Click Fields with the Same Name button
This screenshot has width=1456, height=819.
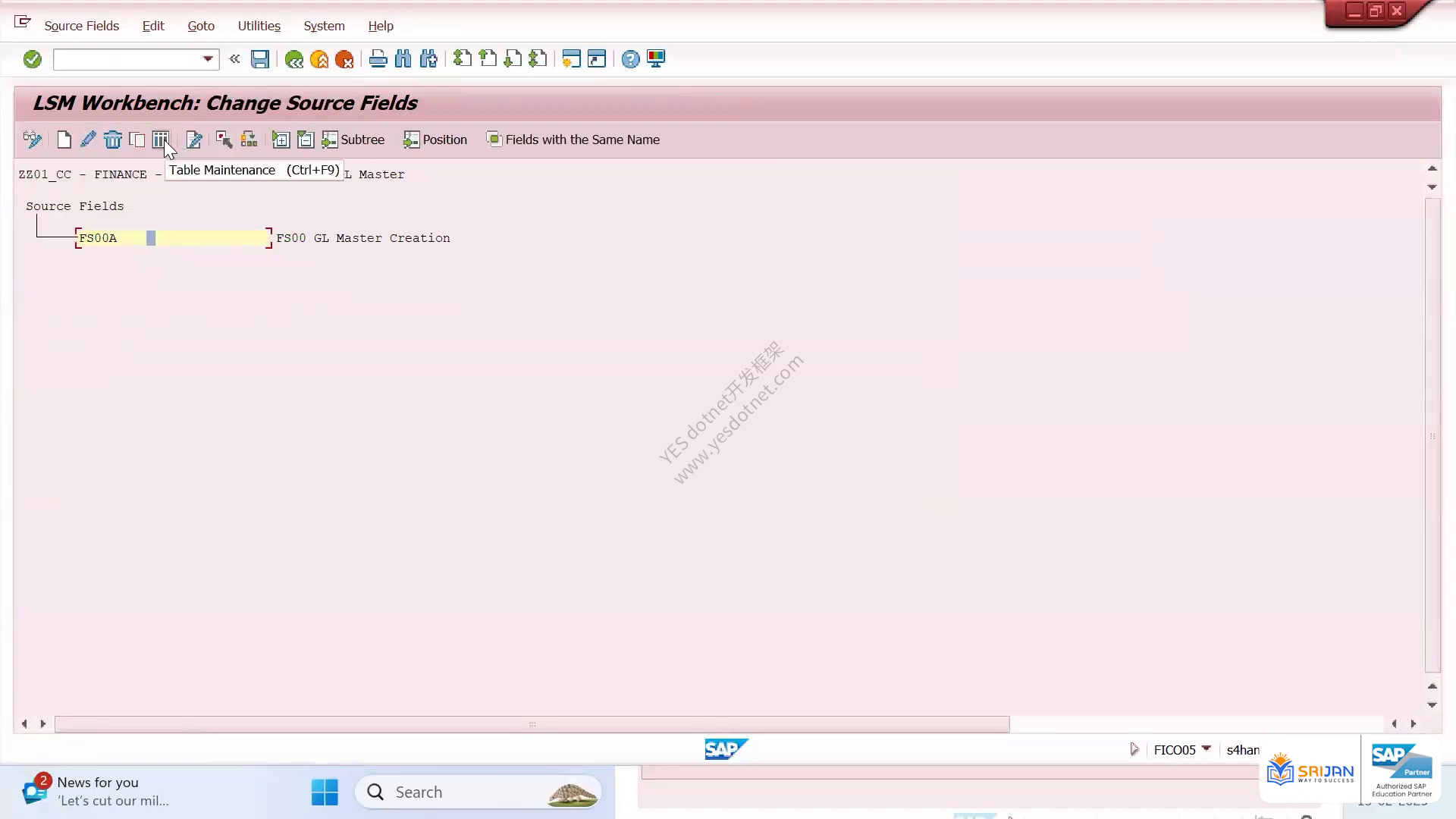[573, 140]
